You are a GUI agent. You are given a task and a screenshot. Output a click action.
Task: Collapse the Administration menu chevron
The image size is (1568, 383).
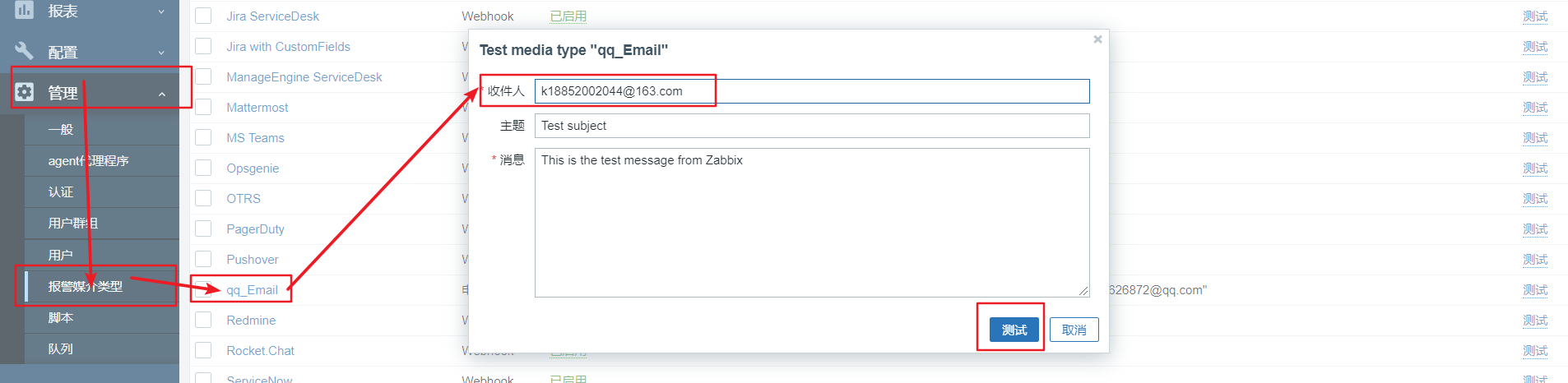pyautogui.click(x=161, y=94)
